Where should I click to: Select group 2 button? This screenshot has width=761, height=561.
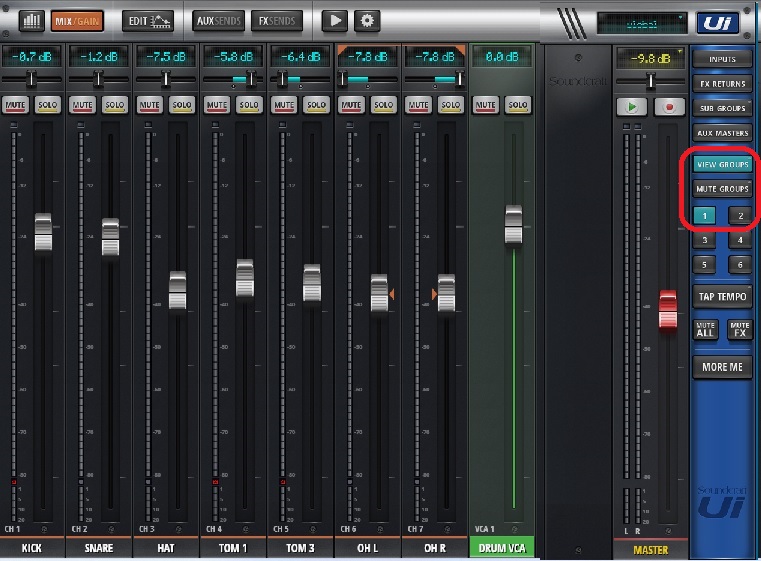pos(740,215)
